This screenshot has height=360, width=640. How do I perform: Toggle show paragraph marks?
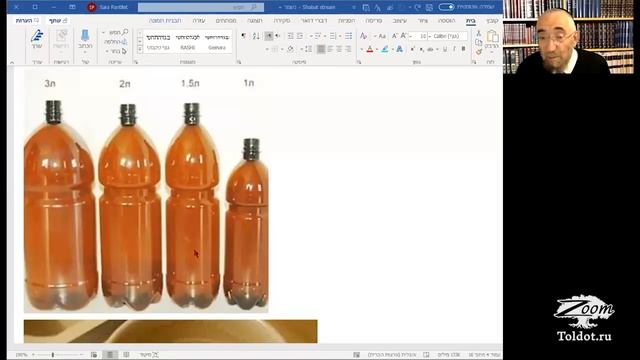click(244, 36)
